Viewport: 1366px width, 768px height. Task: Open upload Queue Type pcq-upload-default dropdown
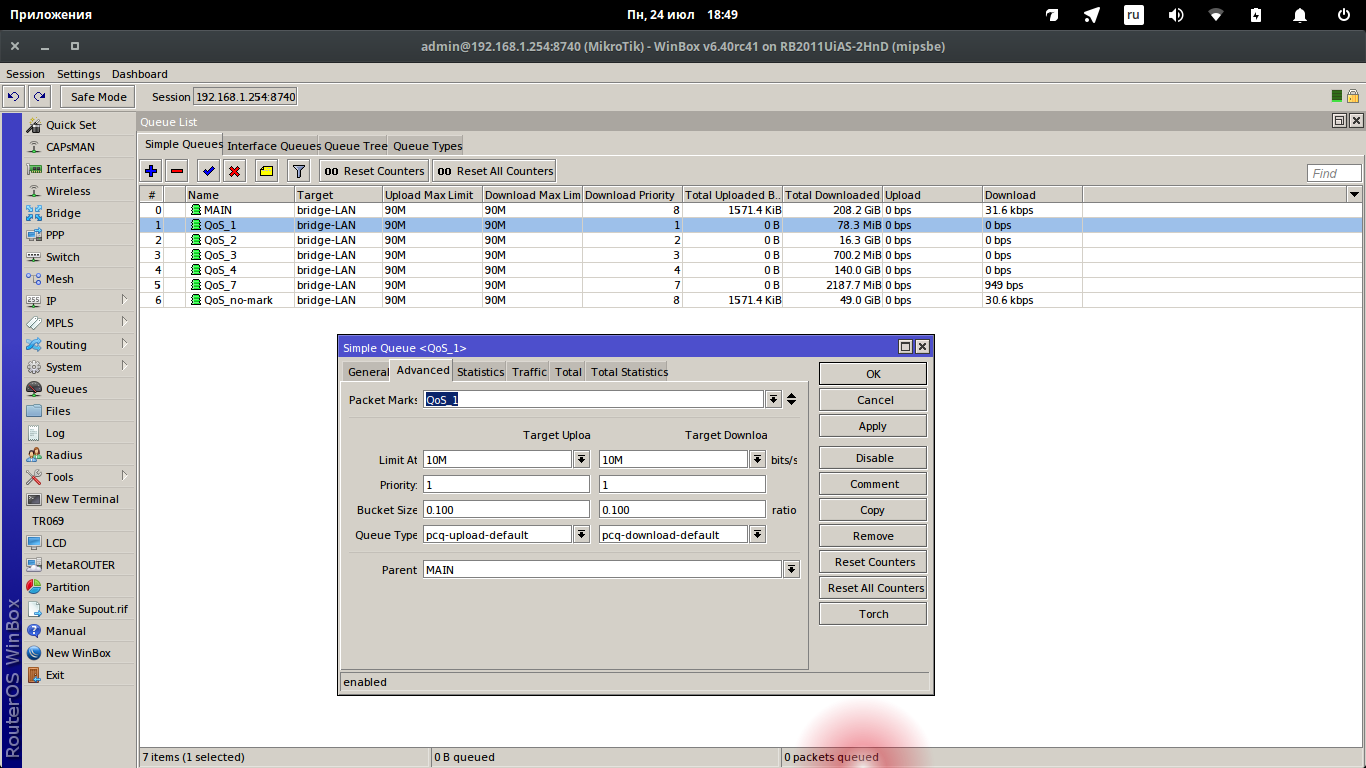point(581,535)
